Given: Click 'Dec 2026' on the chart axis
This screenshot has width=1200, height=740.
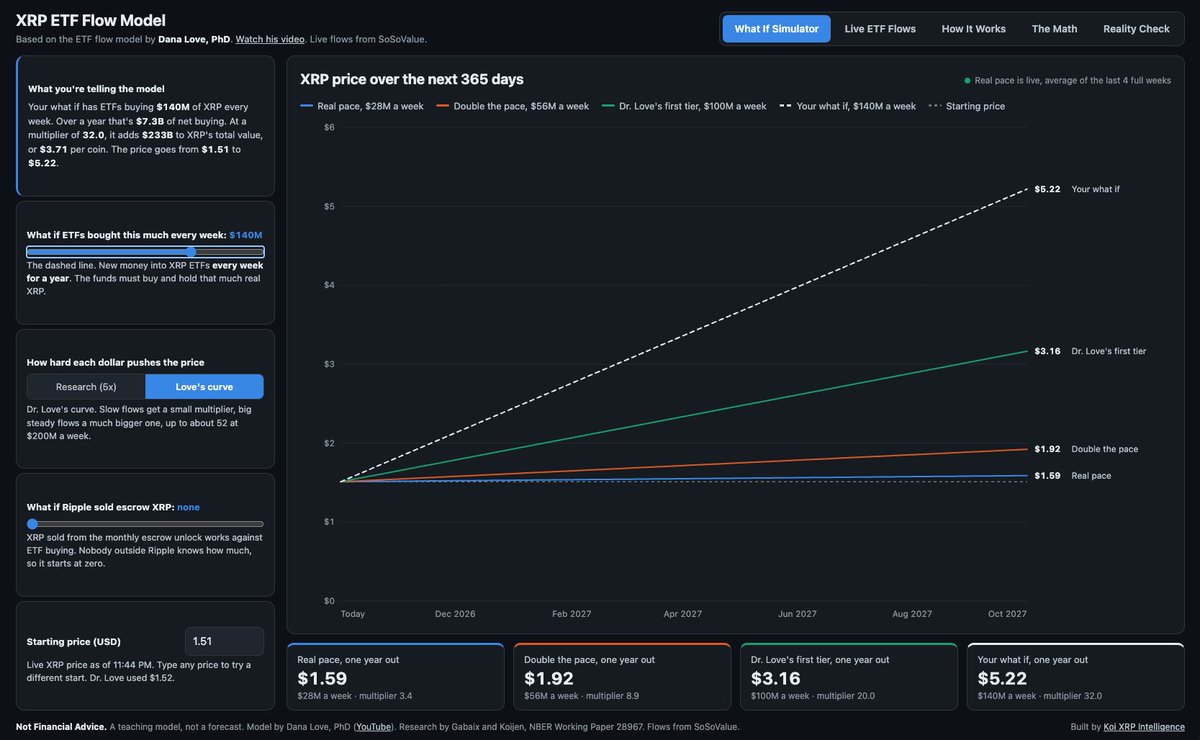Looking at the screenshot, I should click(455, 614).
